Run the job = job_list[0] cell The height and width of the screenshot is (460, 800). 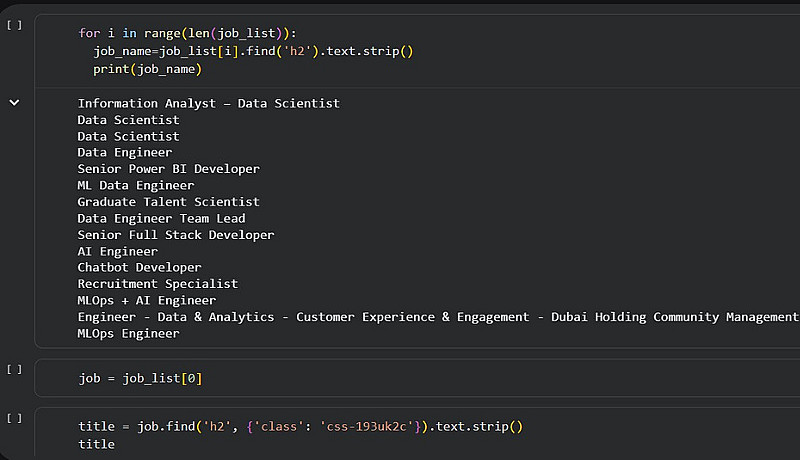[14, 369]
